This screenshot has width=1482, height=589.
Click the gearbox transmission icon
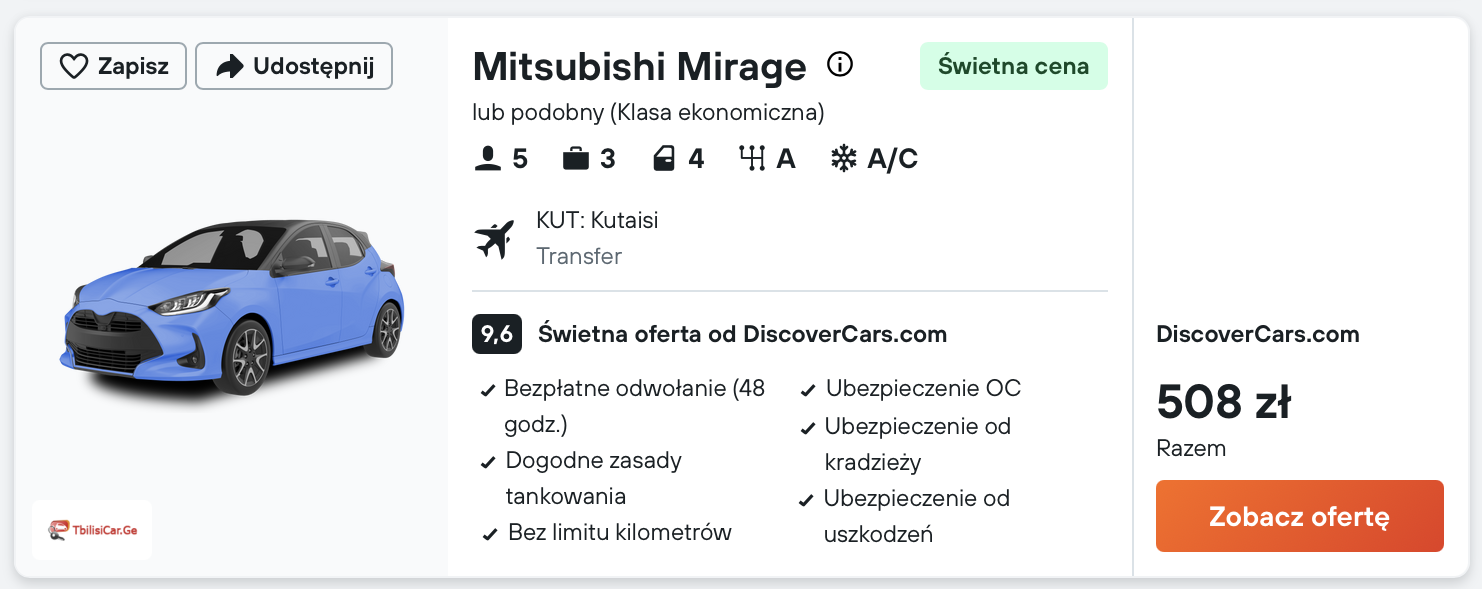(751, 159)
